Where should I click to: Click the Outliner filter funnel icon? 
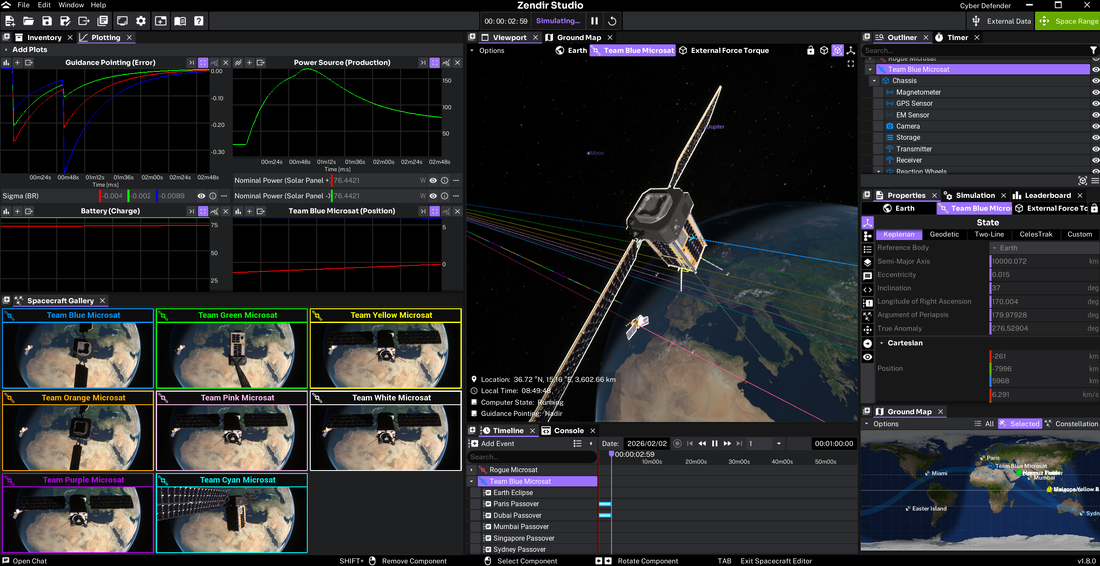pos(1093,50)
